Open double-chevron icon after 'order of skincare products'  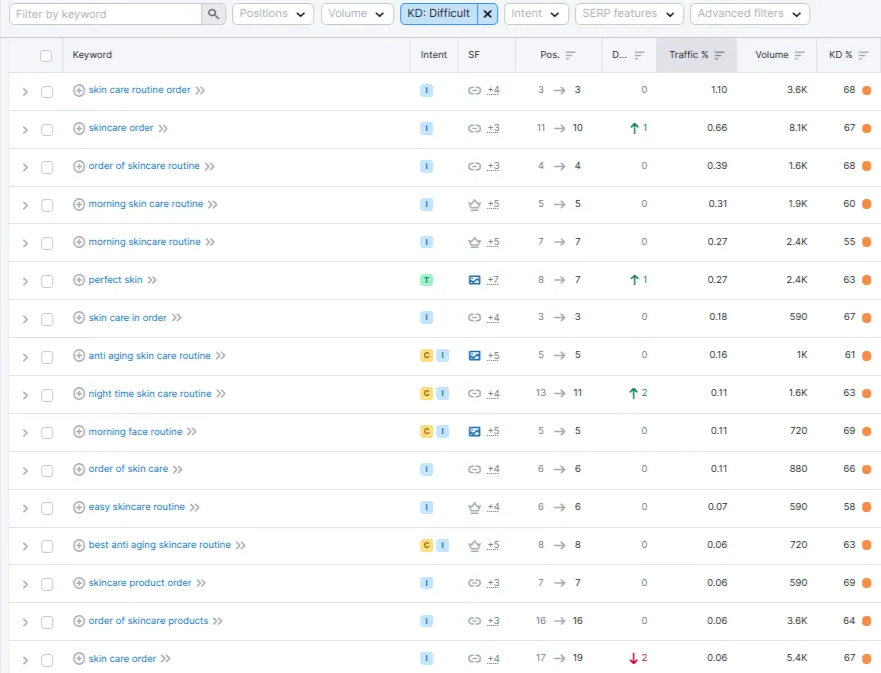click(x=217, y=621)
